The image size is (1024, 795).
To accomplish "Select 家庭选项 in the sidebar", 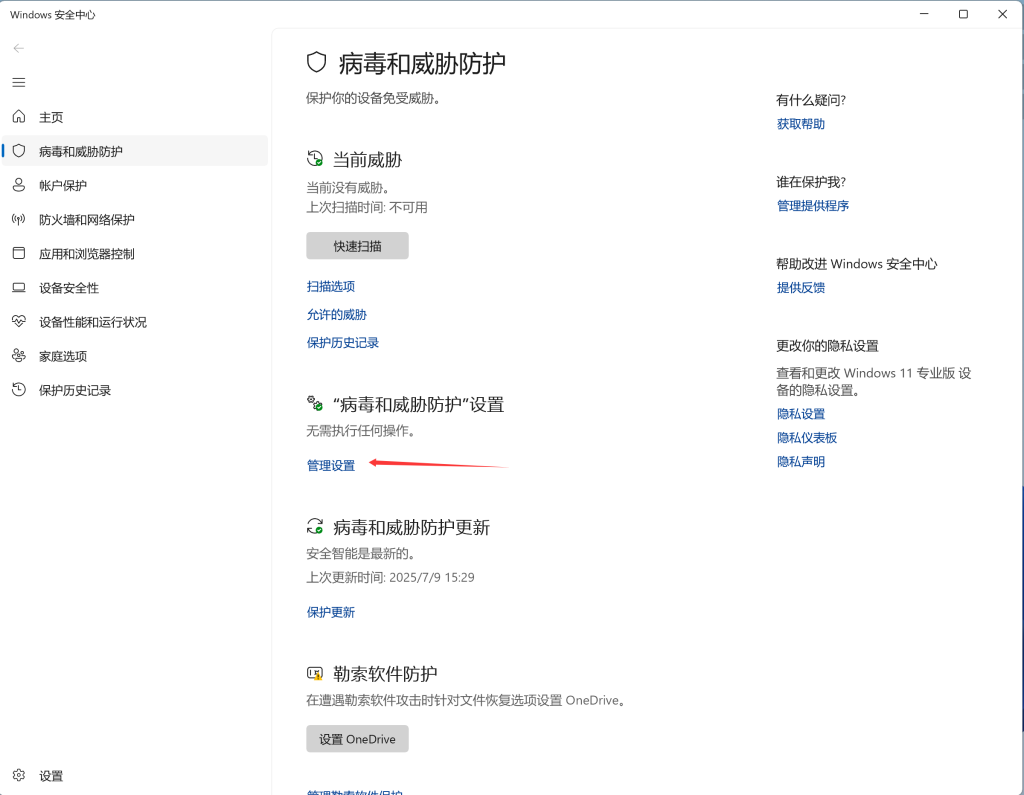I will (x=135, y=355).
